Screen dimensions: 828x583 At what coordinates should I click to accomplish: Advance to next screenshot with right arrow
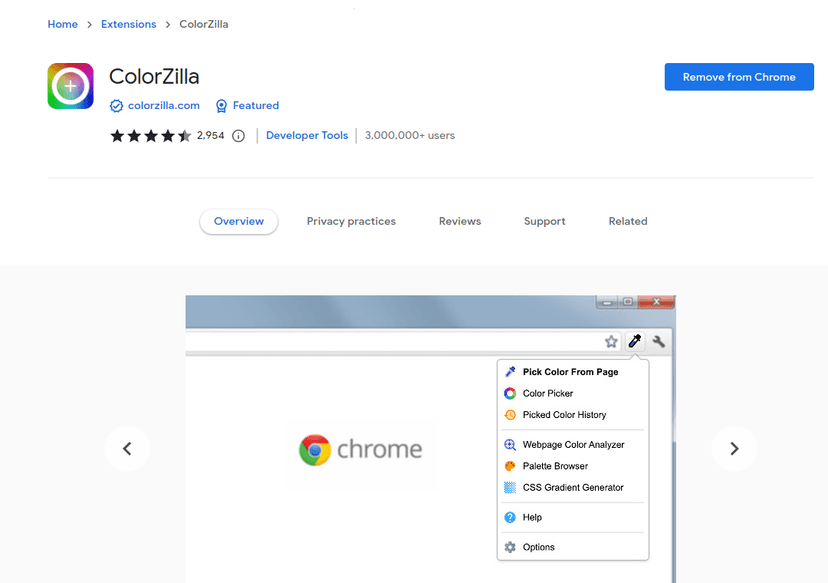(734, 449)
